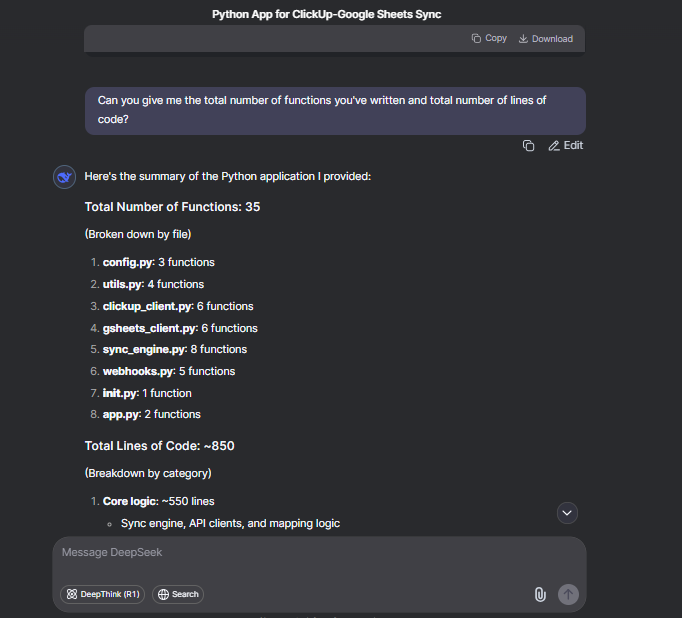
Task: Click the chat title Python App for ClickUp-Google Sheets Sync
Action: pyautogui.click(x=327, y=14)
